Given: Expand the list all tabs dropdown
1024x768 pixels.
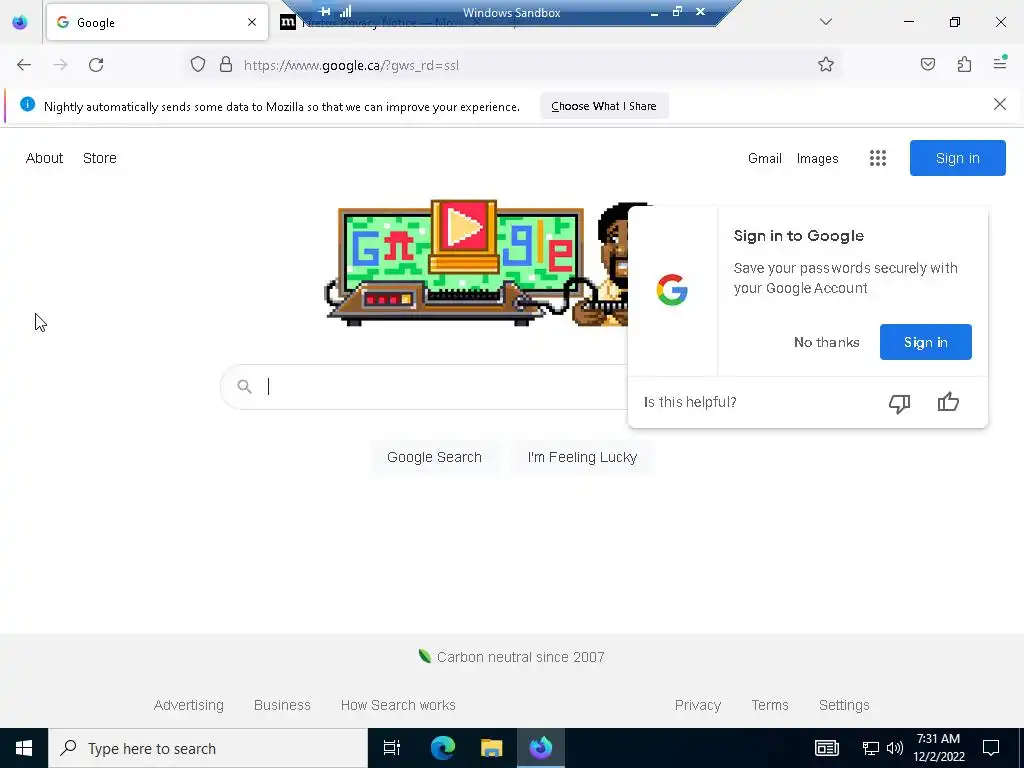Looking at the screenshot, I should tap(825, 22).
